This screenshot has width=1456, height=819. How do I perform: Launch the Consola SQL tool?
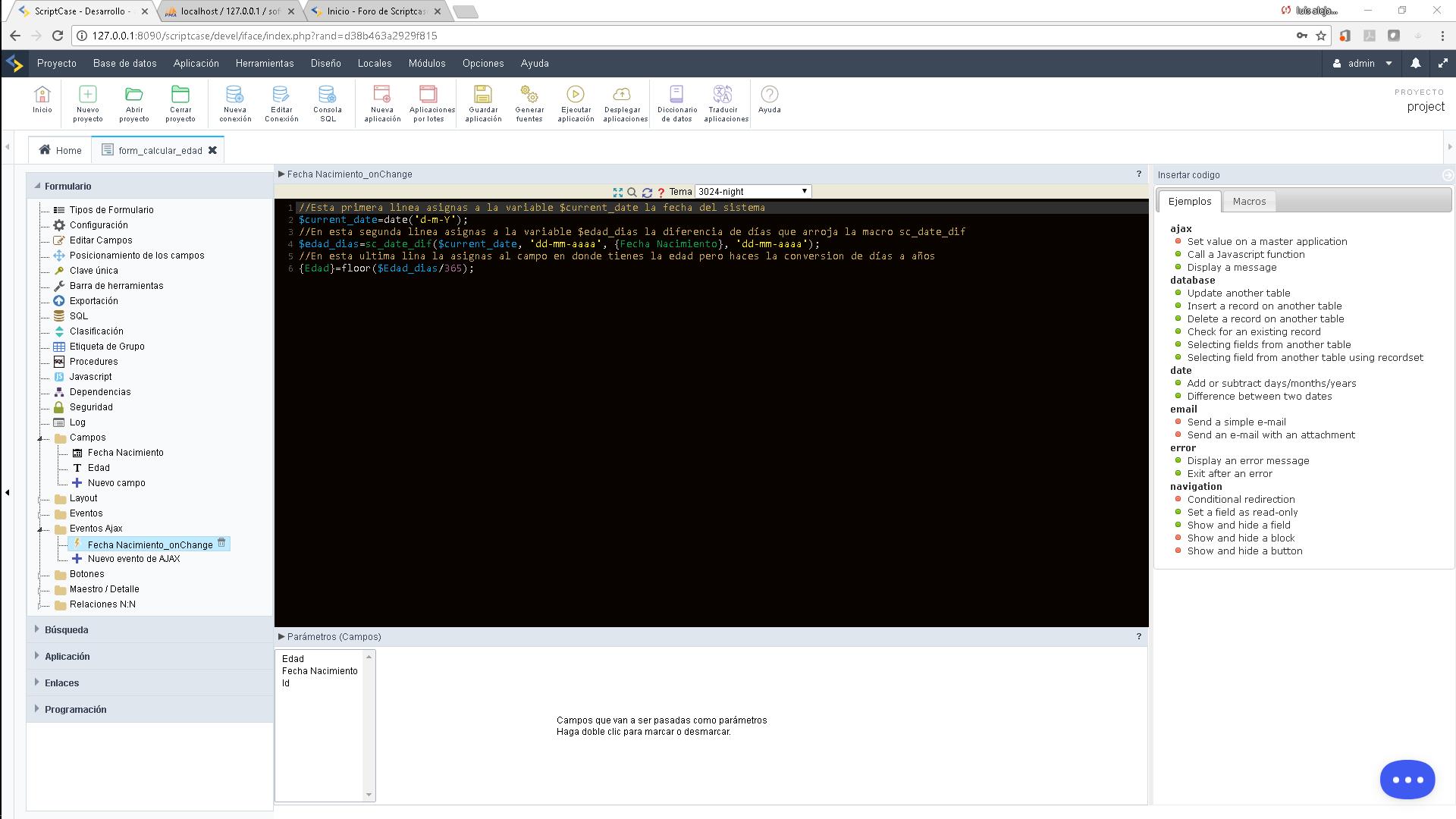click(x=328, y=103)
